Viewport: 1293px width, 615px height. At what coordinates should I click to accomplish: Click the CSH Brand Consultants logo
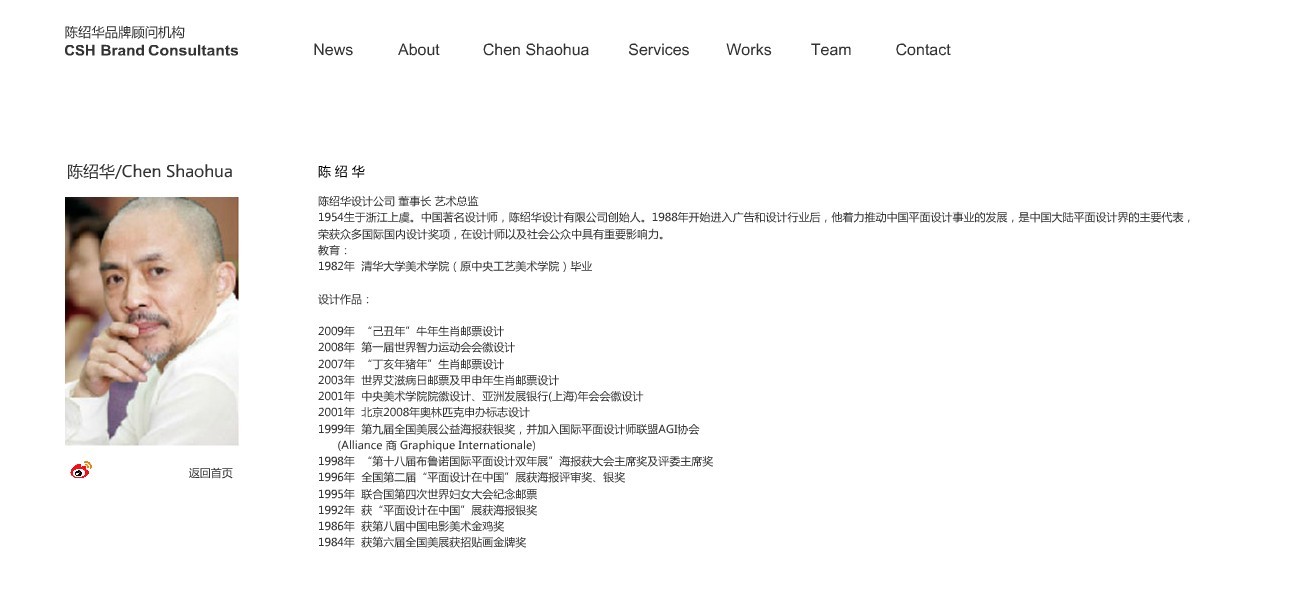[151, 42]
